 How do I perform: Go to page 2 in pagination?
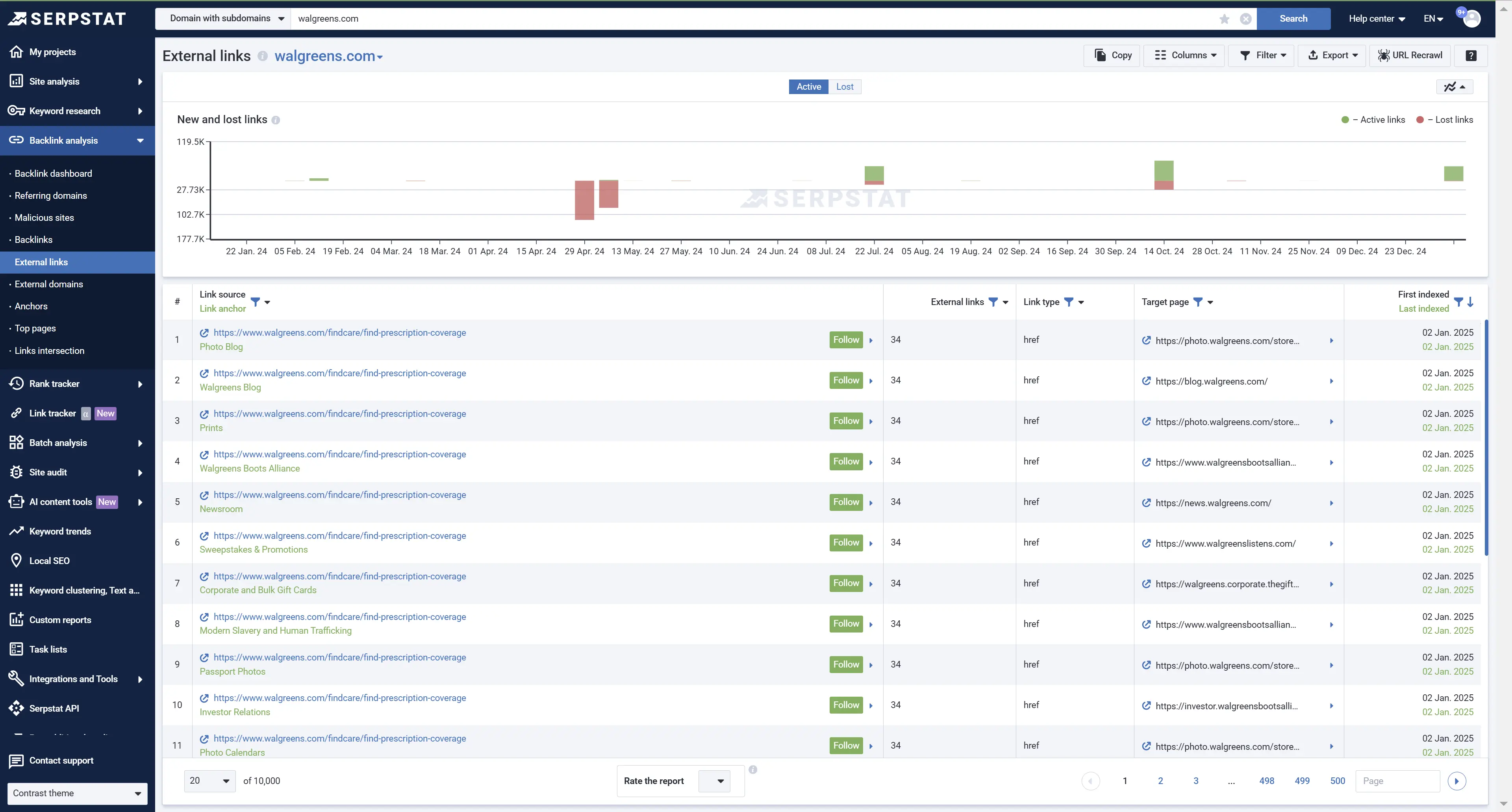[1160, 781]
